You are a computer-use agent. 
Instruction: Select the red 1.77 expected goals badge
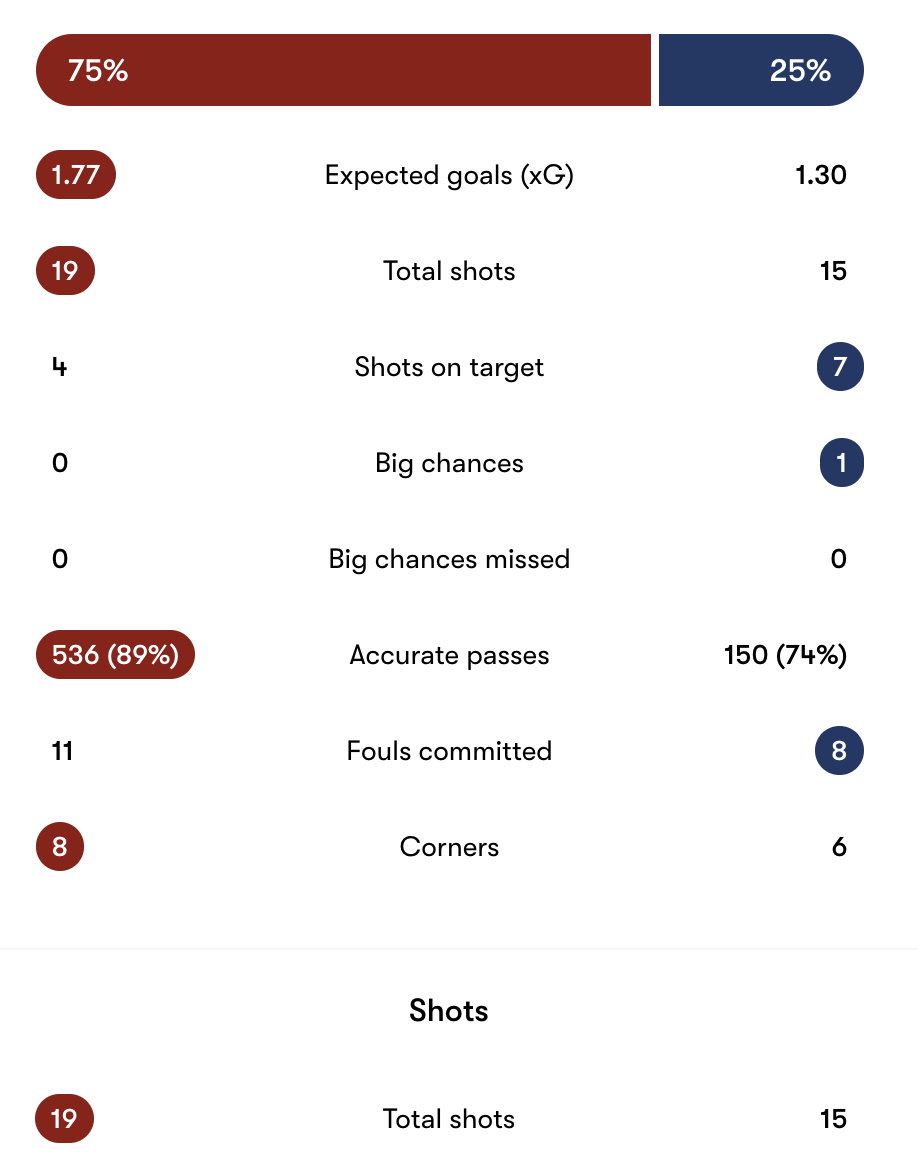pyautogui.click(x=76, y=175)
